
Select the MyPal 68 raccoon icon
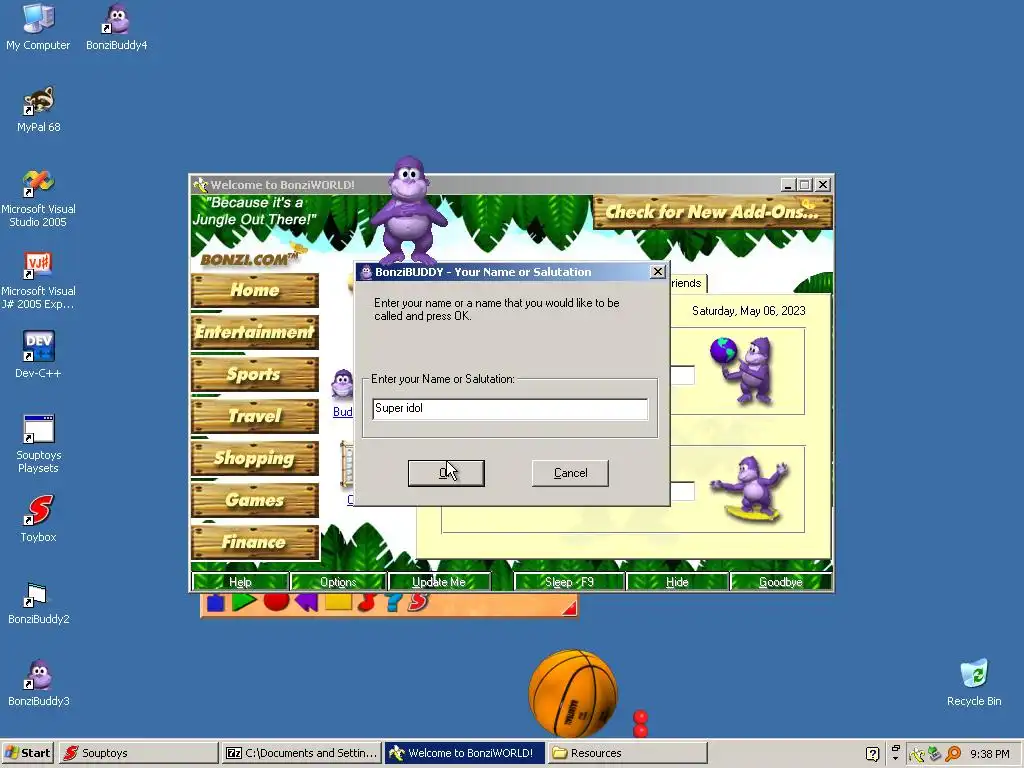(x=38, y=108)
